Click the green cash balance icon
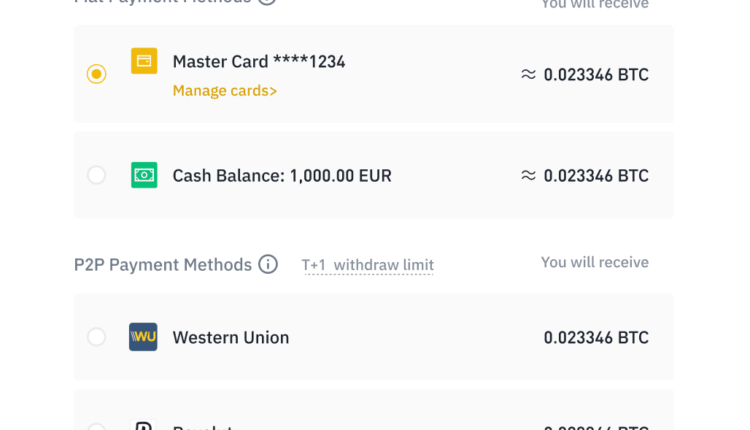Screen dimensions: 750x430 144,175
